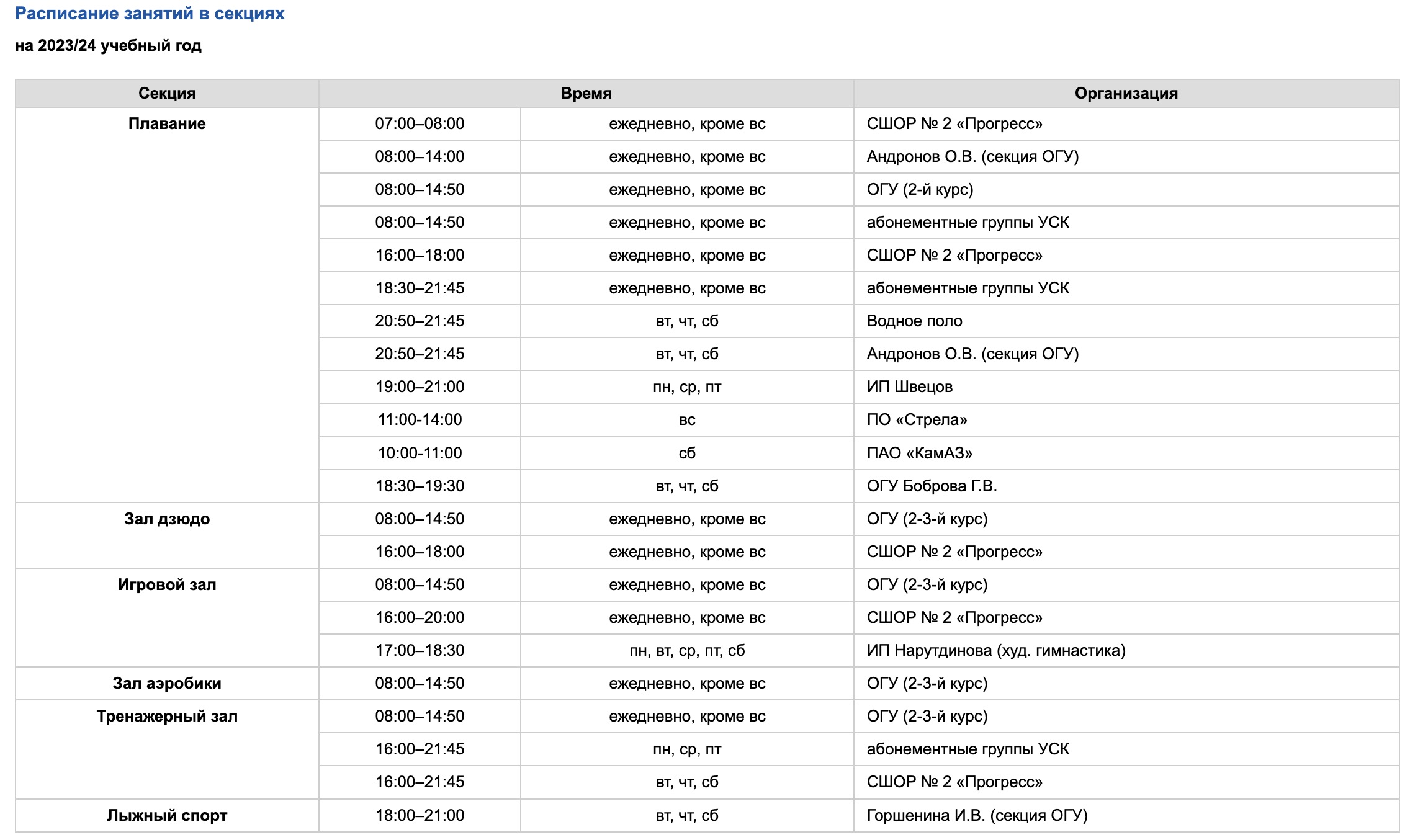Click the 'ПО «Стрела»' cell

click(1126, 419)
